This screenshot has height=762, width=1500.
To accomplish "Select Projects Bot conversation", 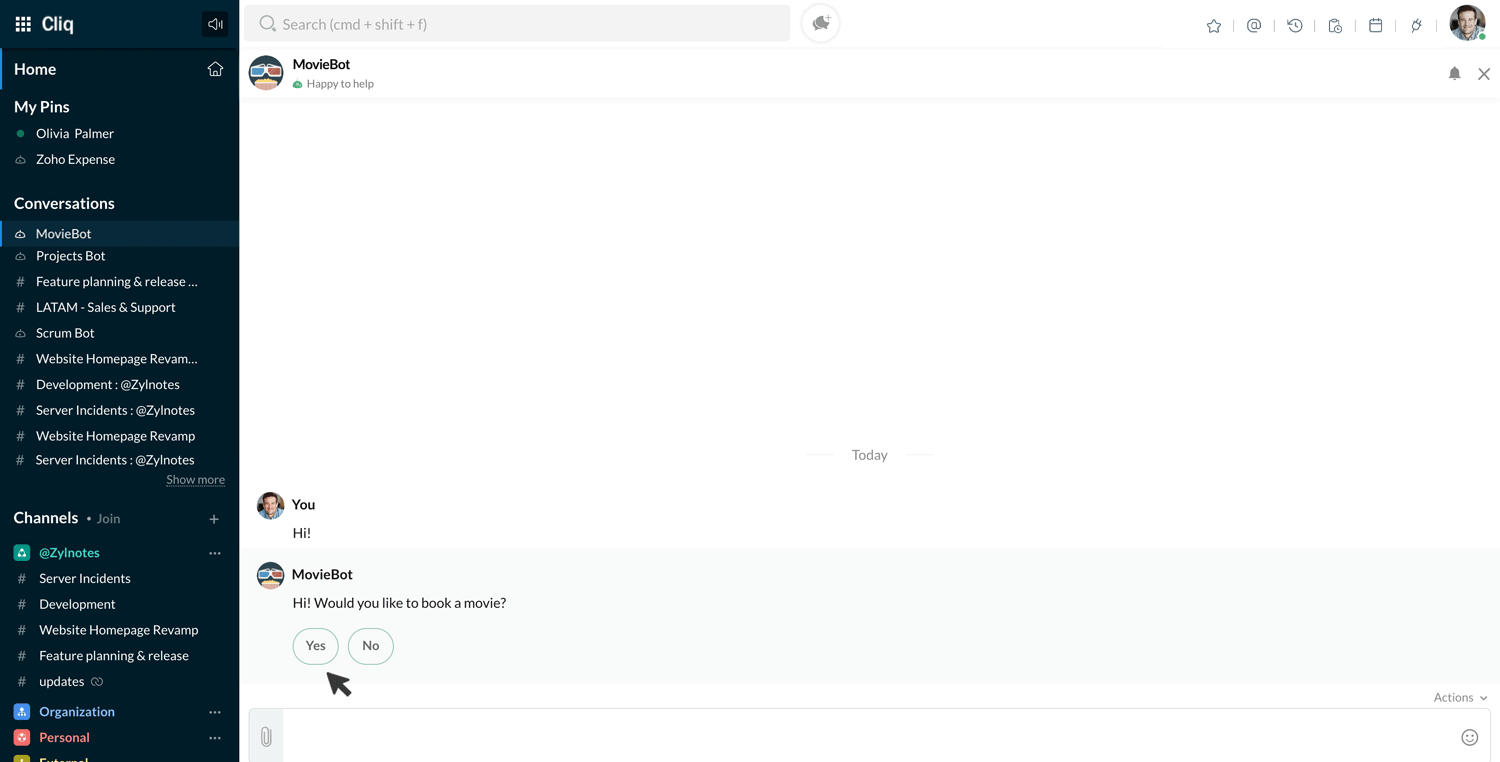I will (x=70, y=256).
